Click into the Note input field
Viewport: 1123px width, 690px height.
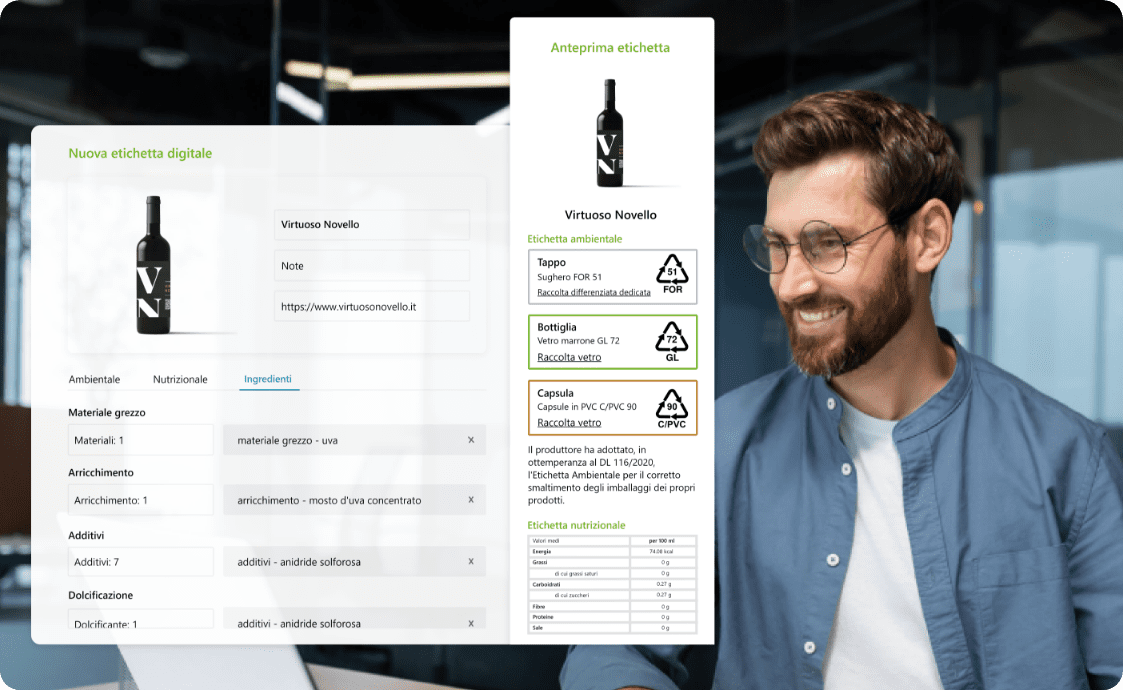(371, 266)
